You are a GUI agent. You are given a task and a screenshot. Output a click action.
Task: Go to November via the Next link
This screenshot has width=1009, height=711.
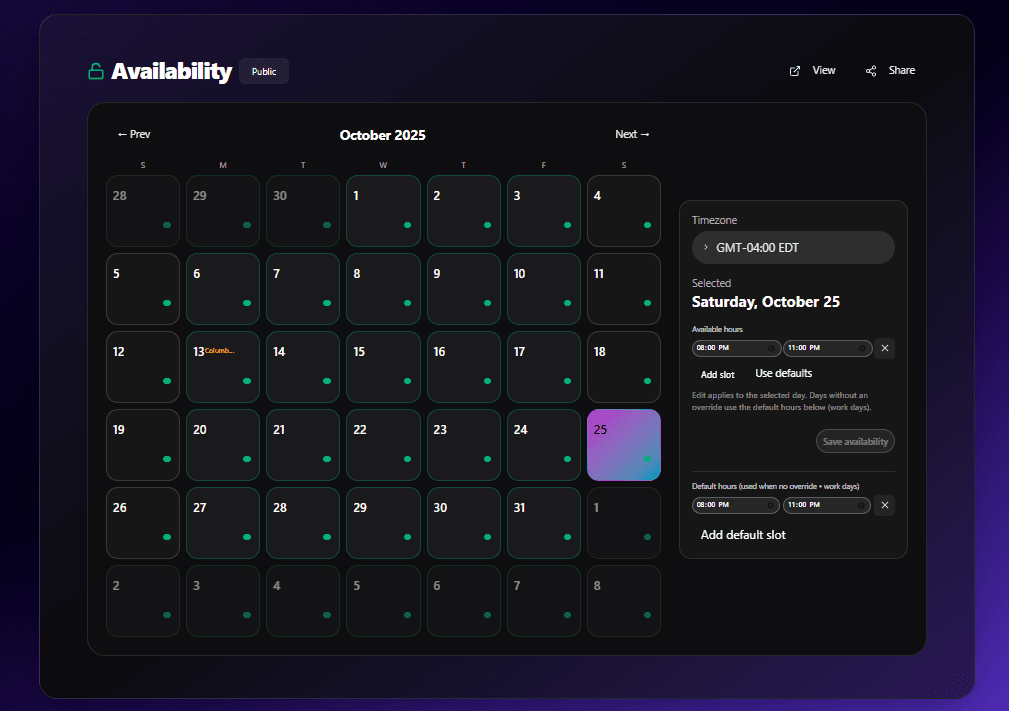[x=632, y=133]
